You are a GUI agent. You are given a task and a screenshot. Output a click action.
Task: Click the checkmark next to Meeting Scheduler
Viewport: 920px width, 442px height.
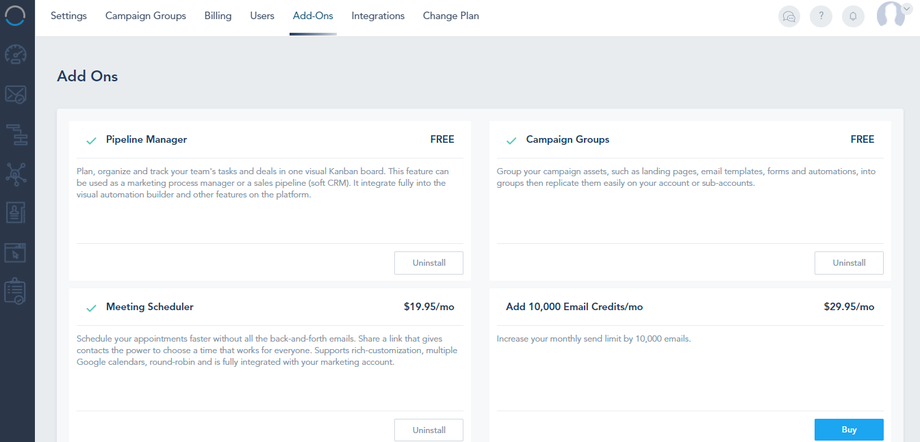coord(91,307)
